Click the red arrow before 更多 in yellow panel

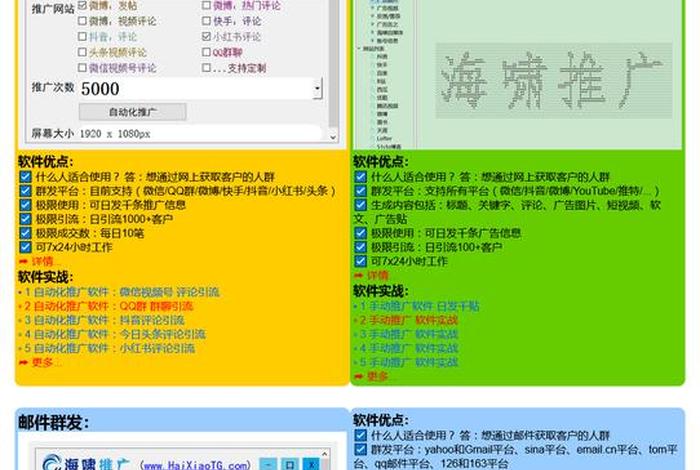coord(23,362)
